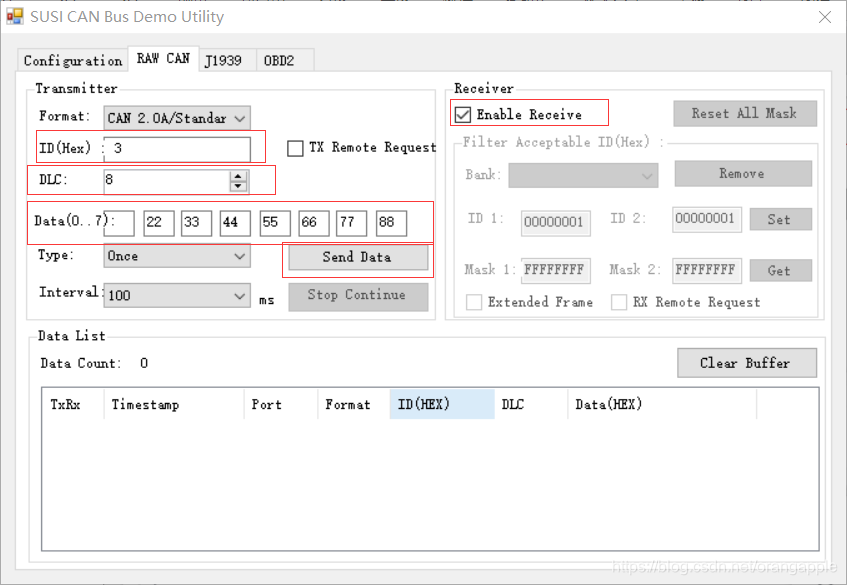Click the Remove button

(743, 174)
